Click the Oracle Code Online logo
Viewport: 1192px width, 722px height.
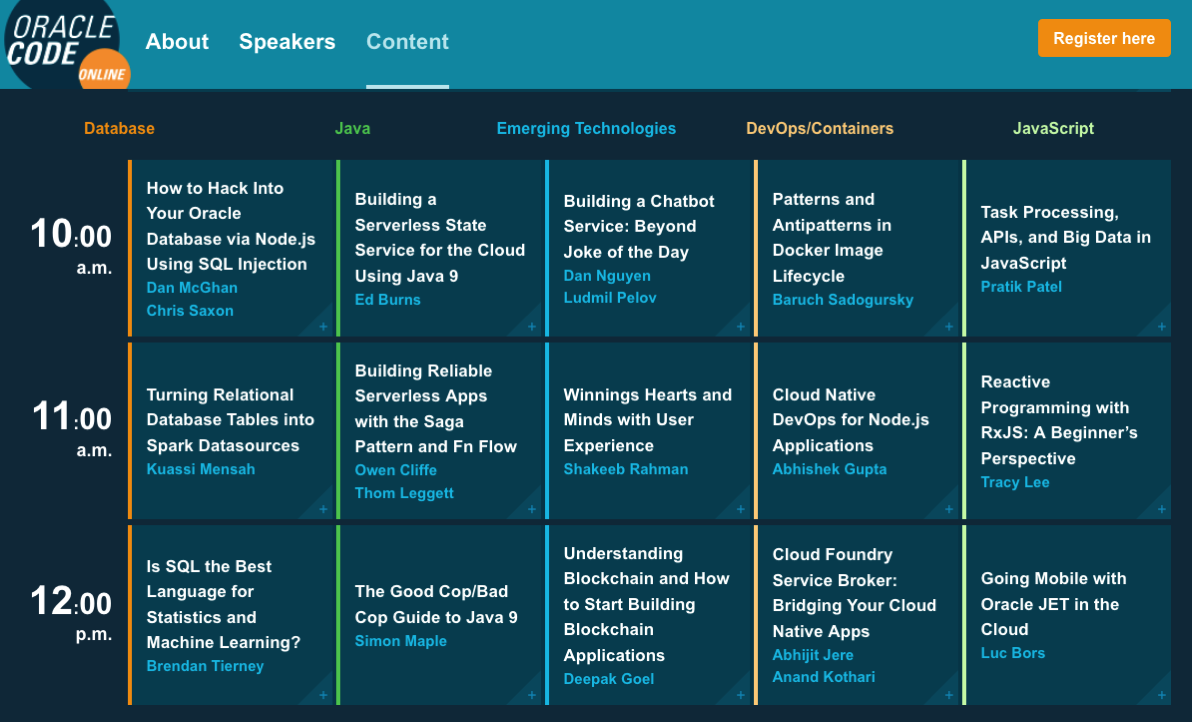(67, 44)
